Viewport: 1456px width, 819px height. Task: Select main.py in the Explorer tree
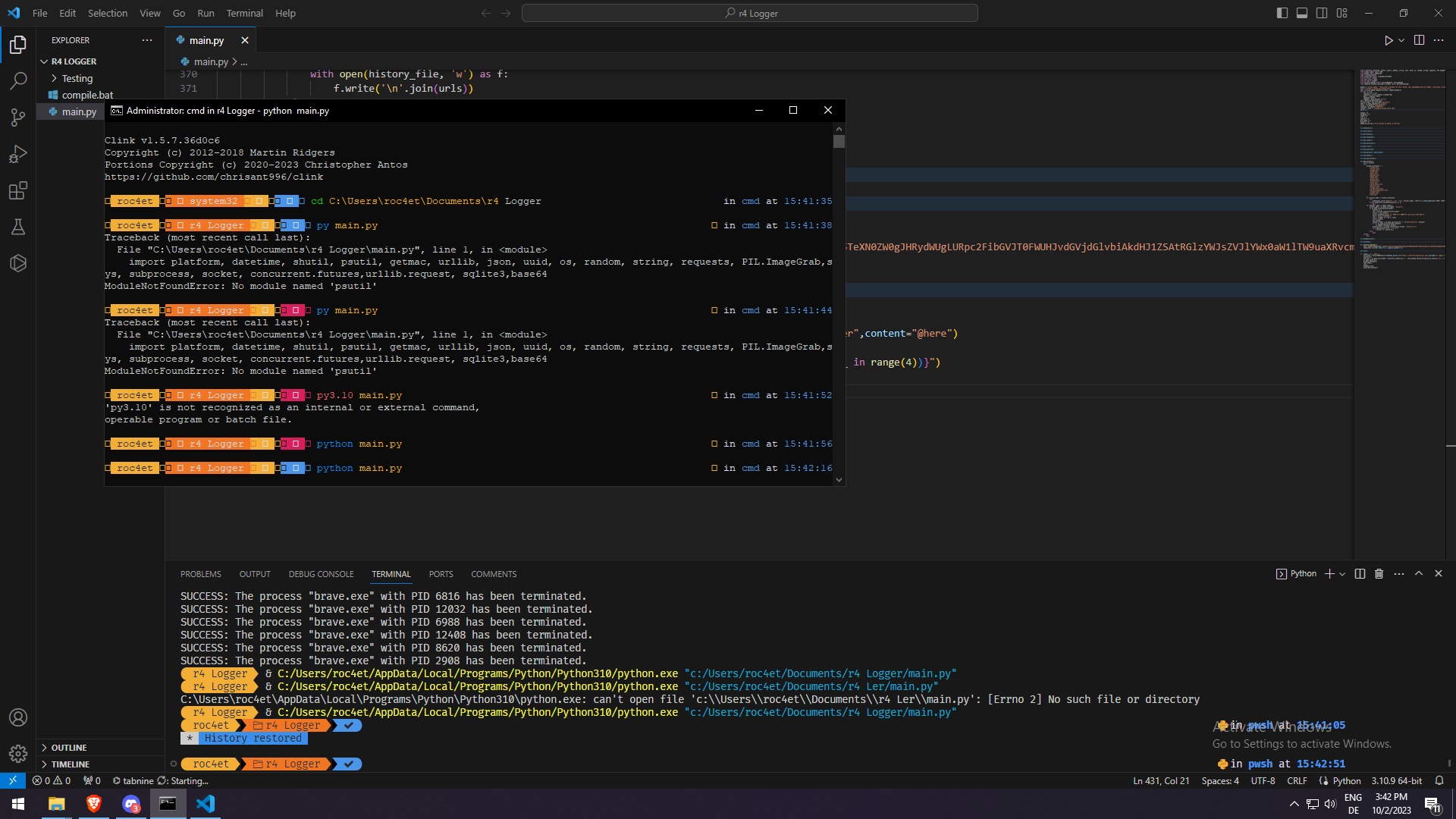click(79, 111)
